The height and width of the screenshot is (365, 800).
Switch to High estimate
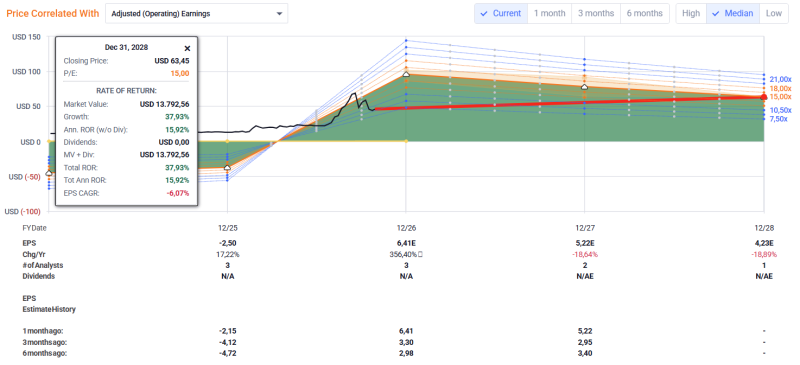point(691,13)
